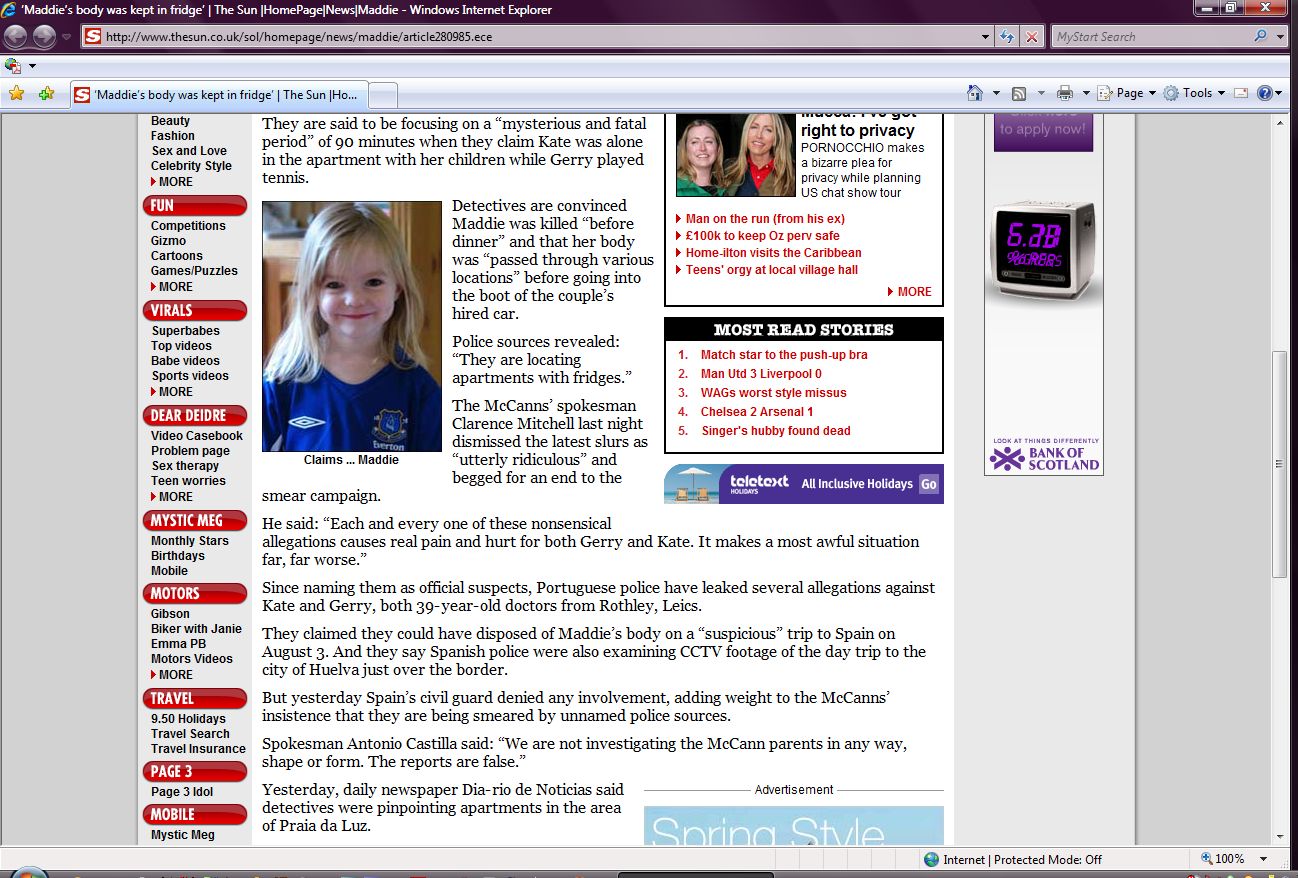Click the RSS feeds icon
The width and height of the screenshot is (1298, 878).
pos(1019,93)
